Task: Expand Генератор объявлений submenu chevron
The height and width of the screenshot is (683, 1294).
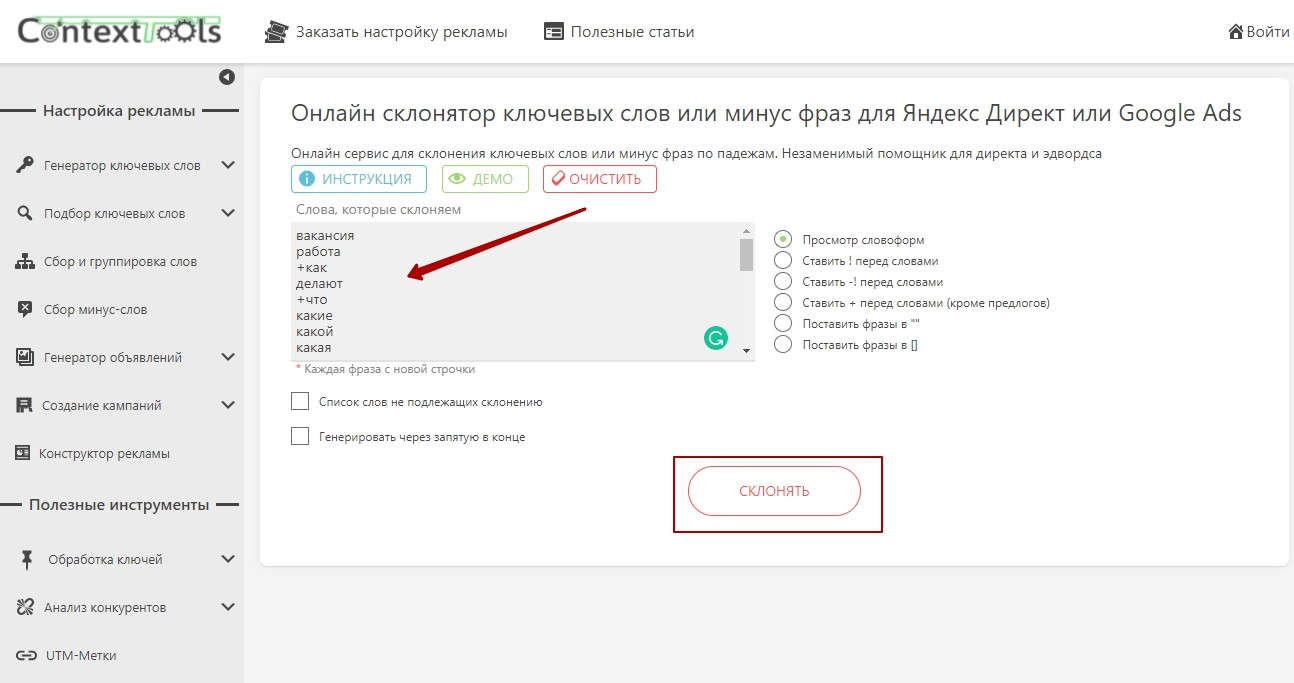Action: pos(228,357)
